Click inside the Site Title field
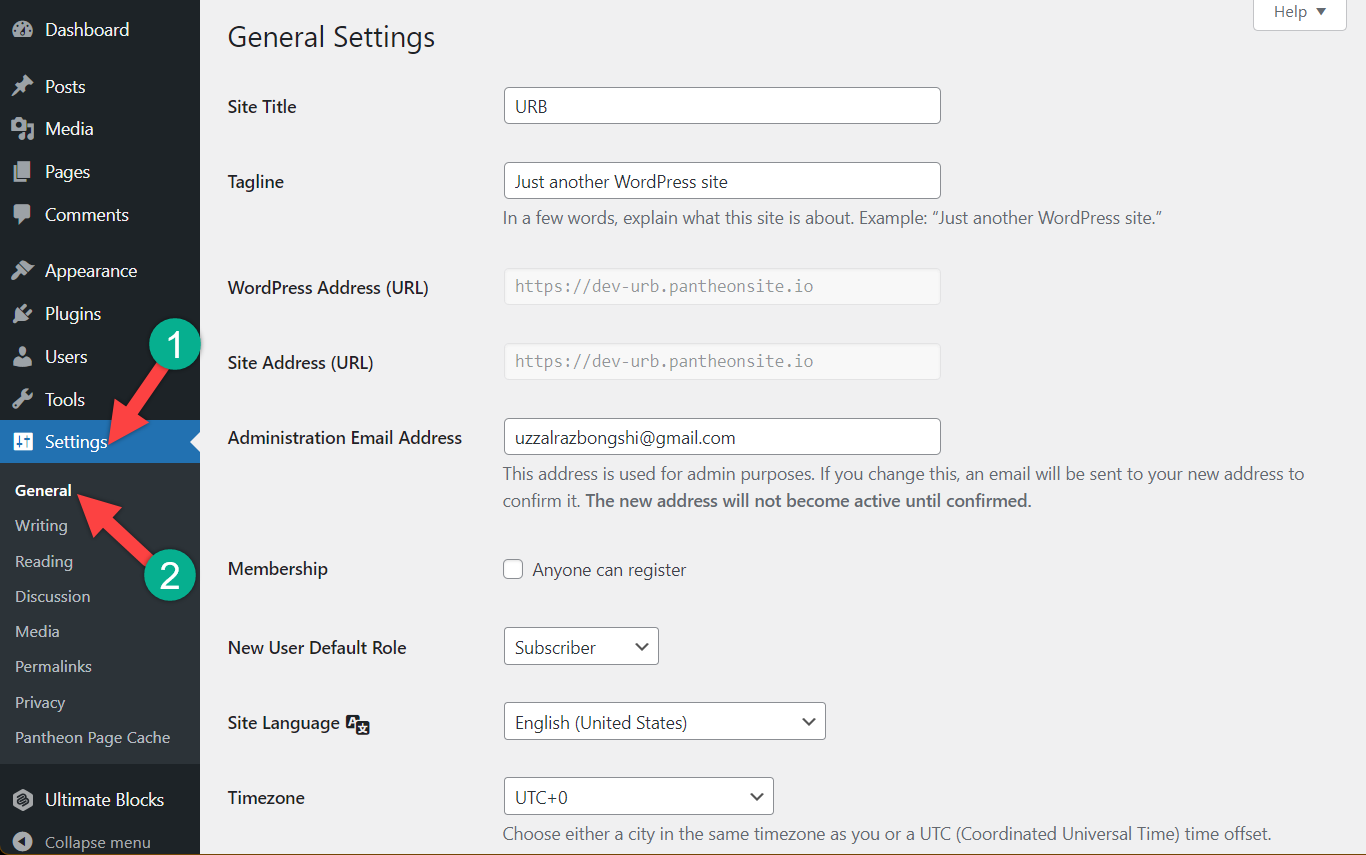The image size is (1366, 855). 721,105
